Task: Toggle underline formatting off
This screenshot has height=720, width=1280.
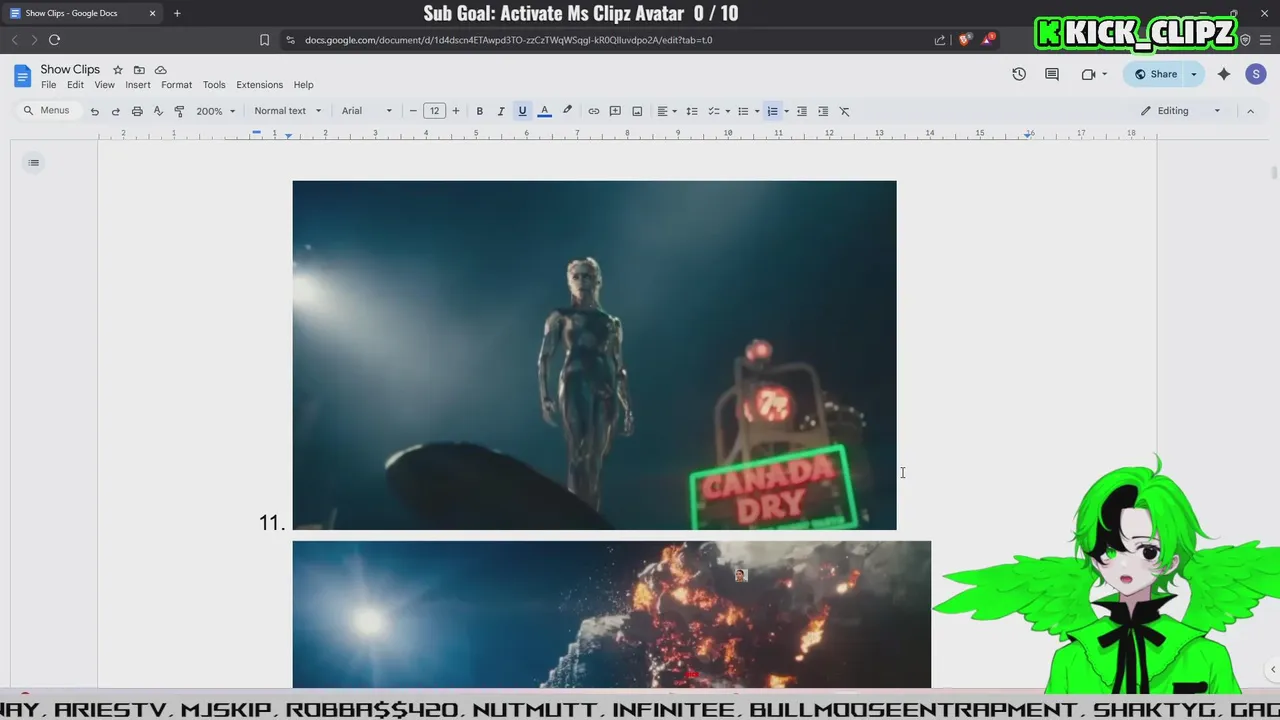Action: point(522,111)
